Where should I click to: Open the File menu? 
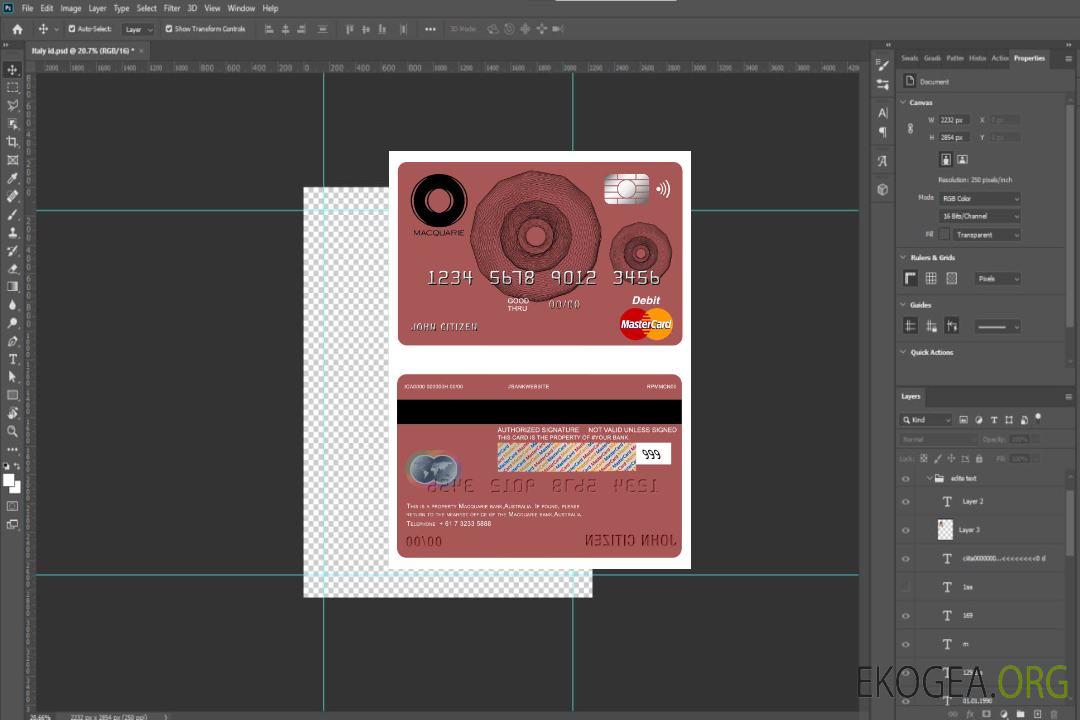click(x=28, y=8)
